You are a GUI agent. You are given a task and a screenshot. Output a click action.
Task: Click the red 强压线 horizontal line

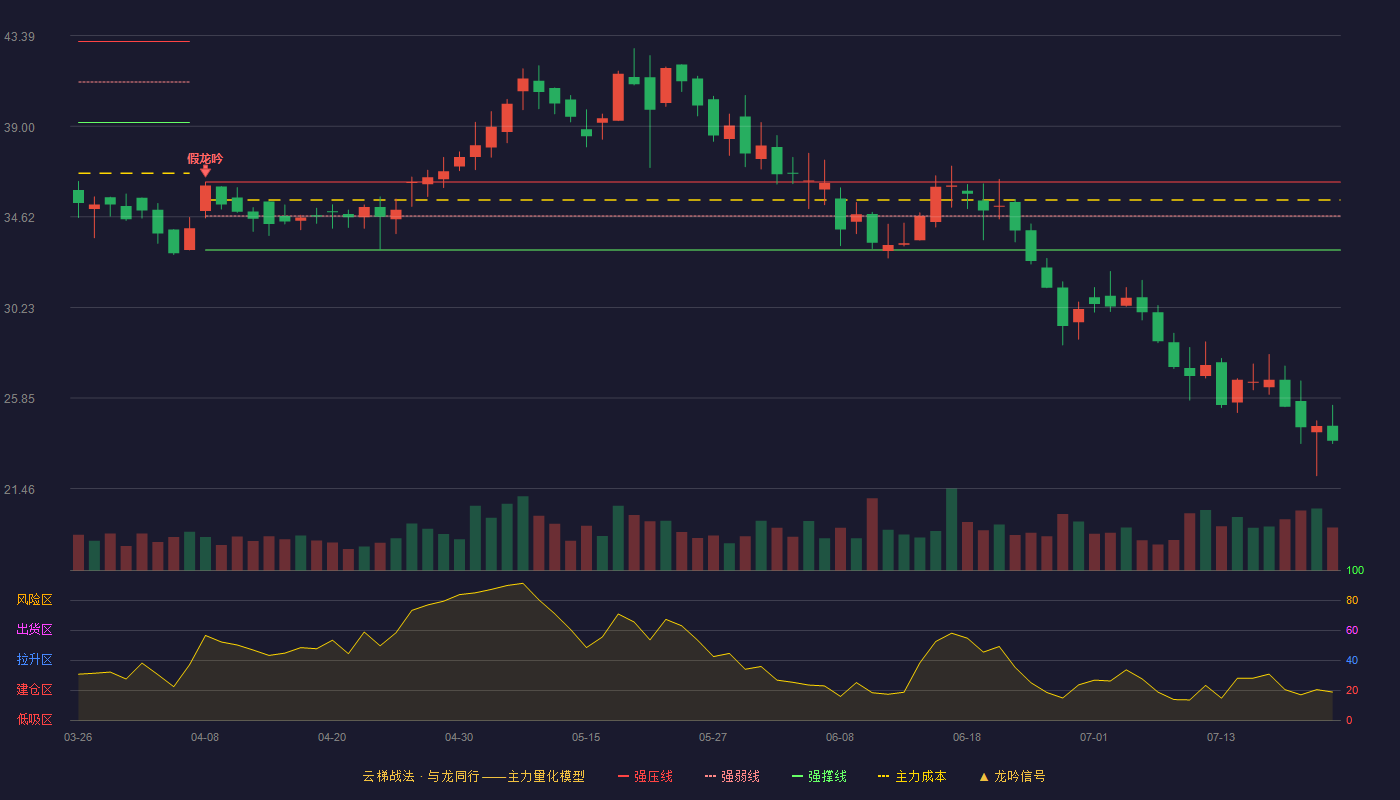tap(772, 182)
